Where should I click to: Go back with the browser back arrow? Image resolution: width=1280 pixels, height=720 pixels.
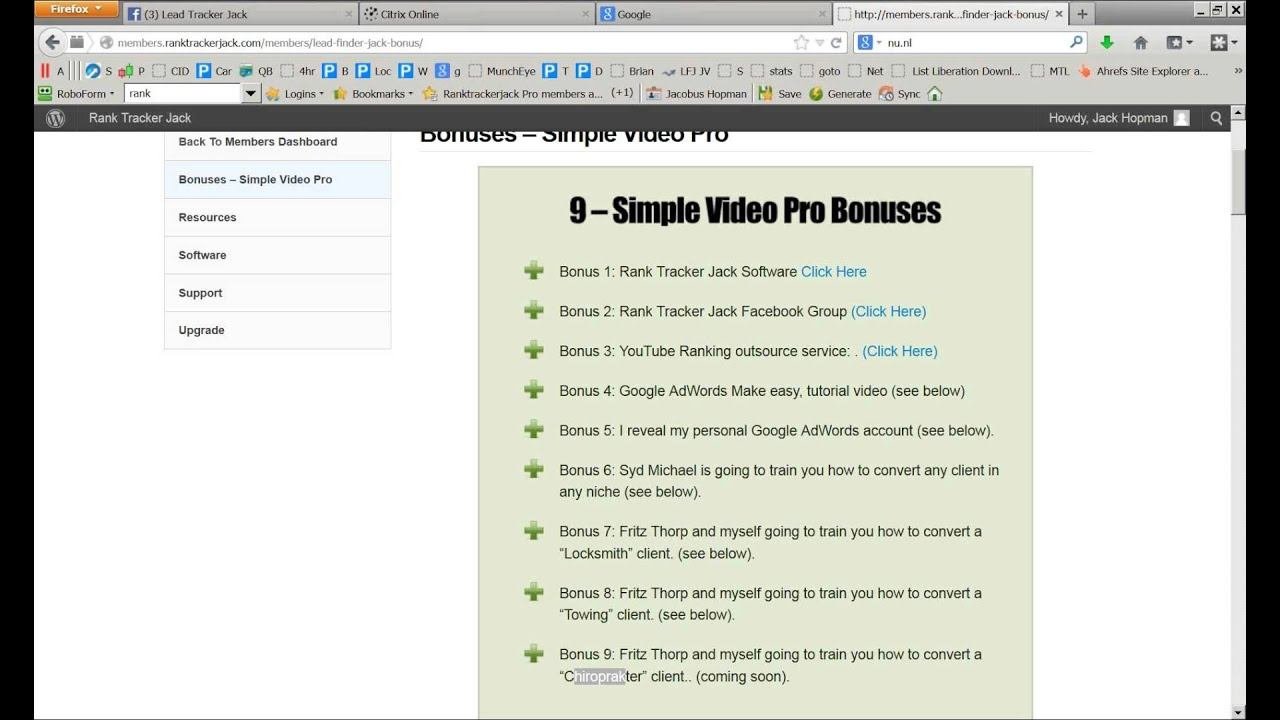pyautogui.click(x=52, y=42)
